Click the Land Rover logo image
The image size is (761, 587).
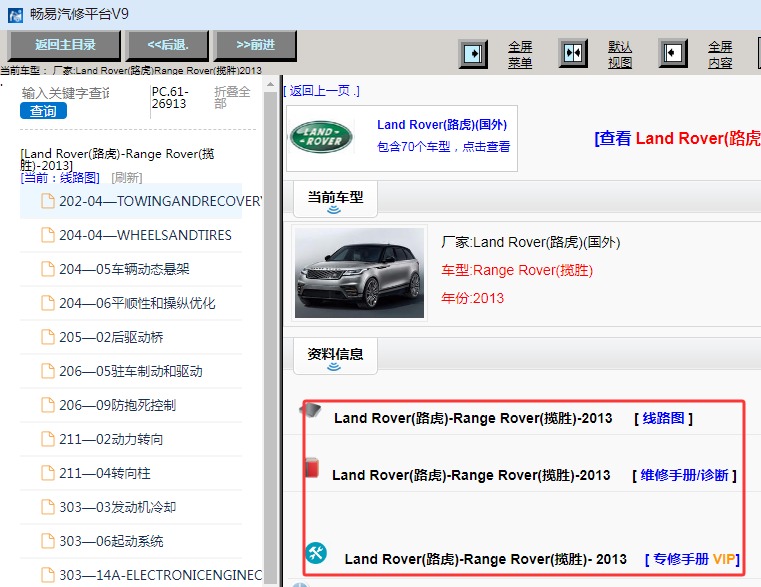coord(321,136)
